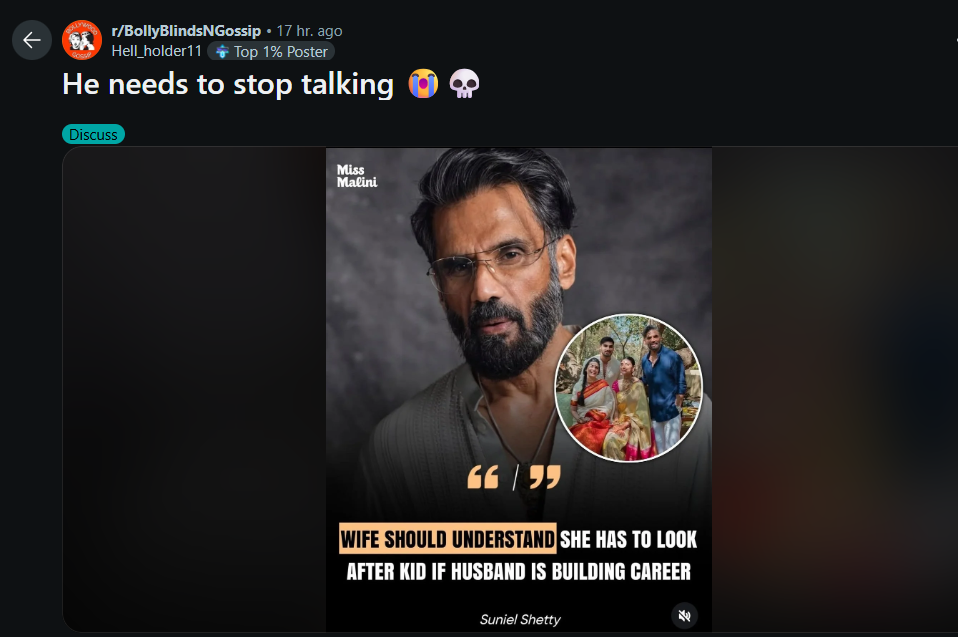Click the blurred area left of the image

click(x=195, y=390)
